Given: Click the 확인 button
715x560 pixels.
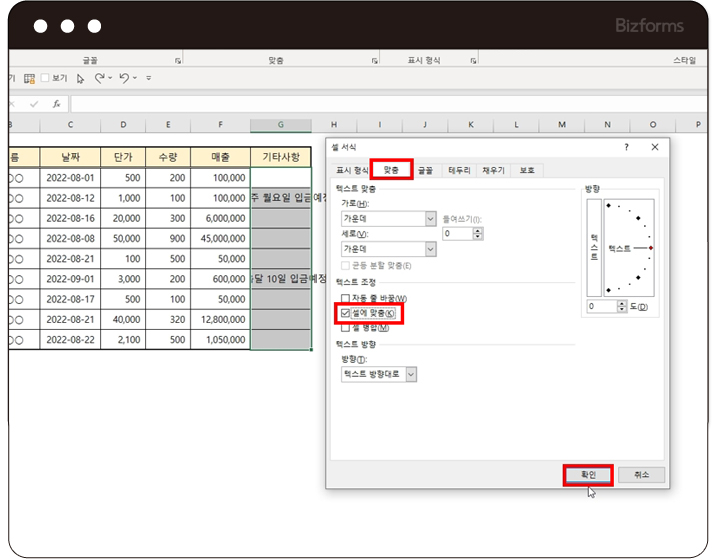Looking at the screenshot, I should click(x=588, y=474).
